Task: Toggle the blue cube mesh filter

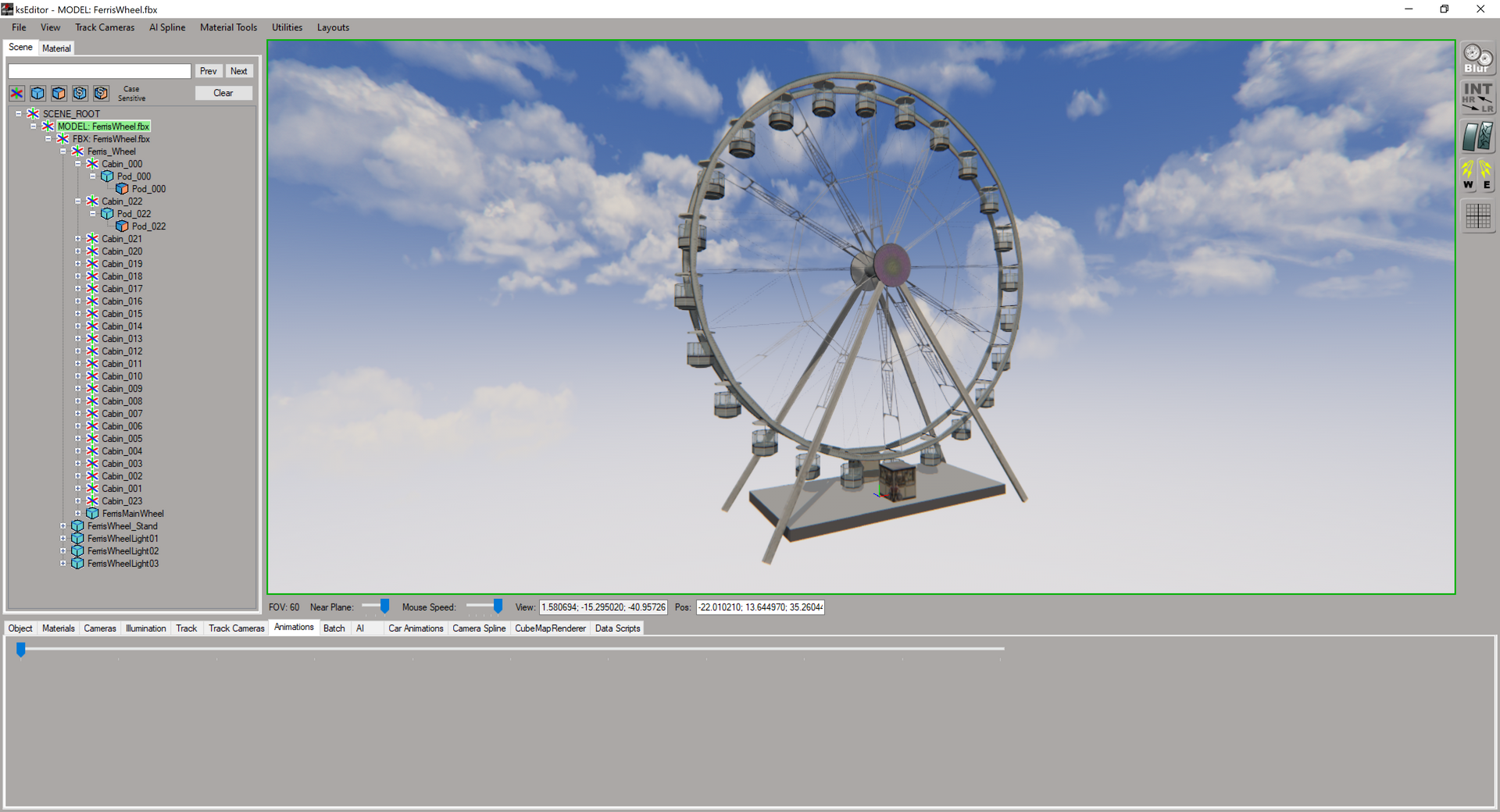Action: (37, 94)
